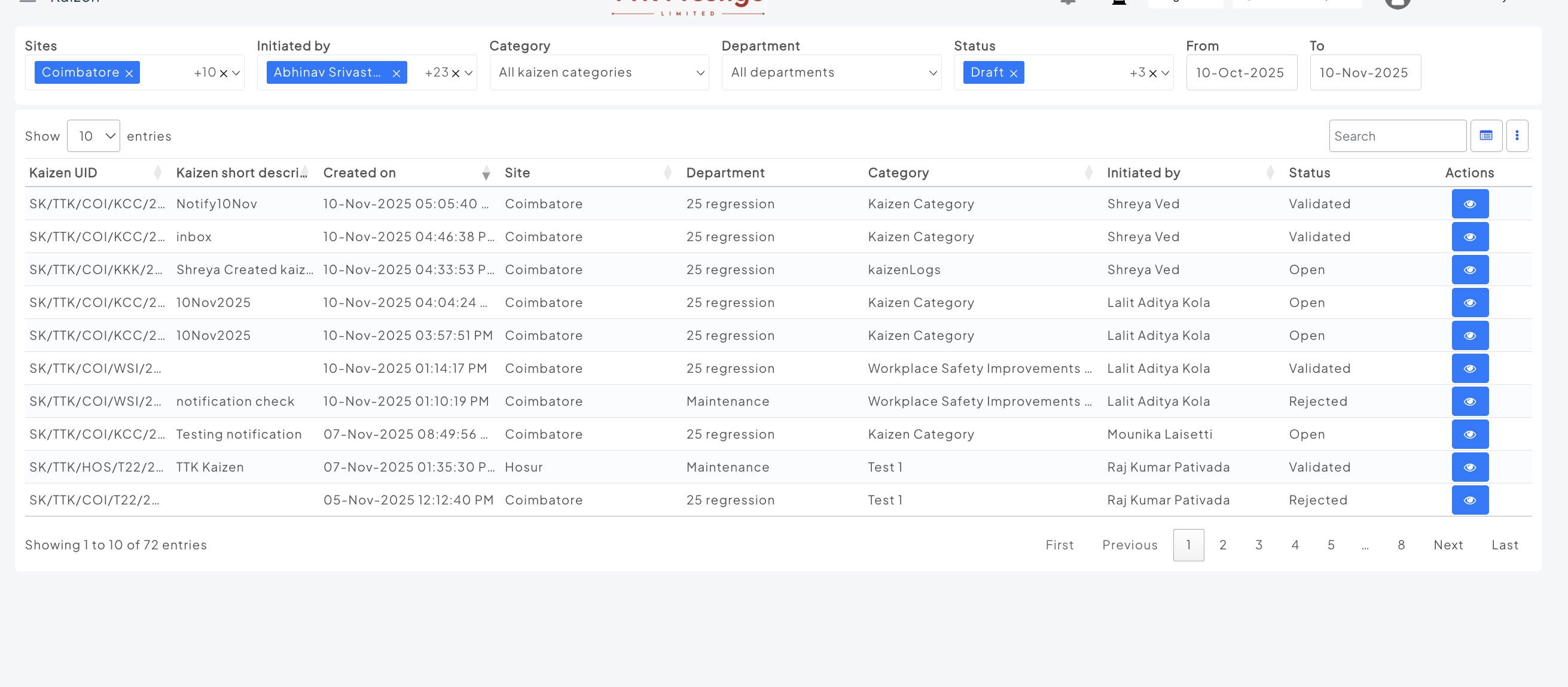Change the Show entries count dropdown
Image resolution: width=1568 pixels, height=687 pixels.
pos(93,136)
